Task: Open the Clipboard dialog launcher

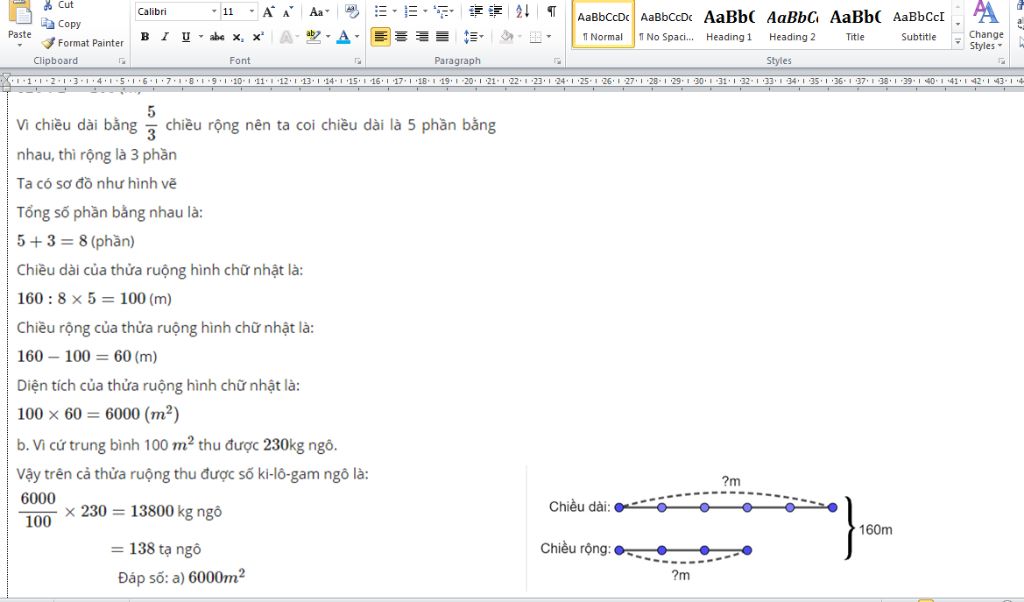Action: click(x=122, y=61)
